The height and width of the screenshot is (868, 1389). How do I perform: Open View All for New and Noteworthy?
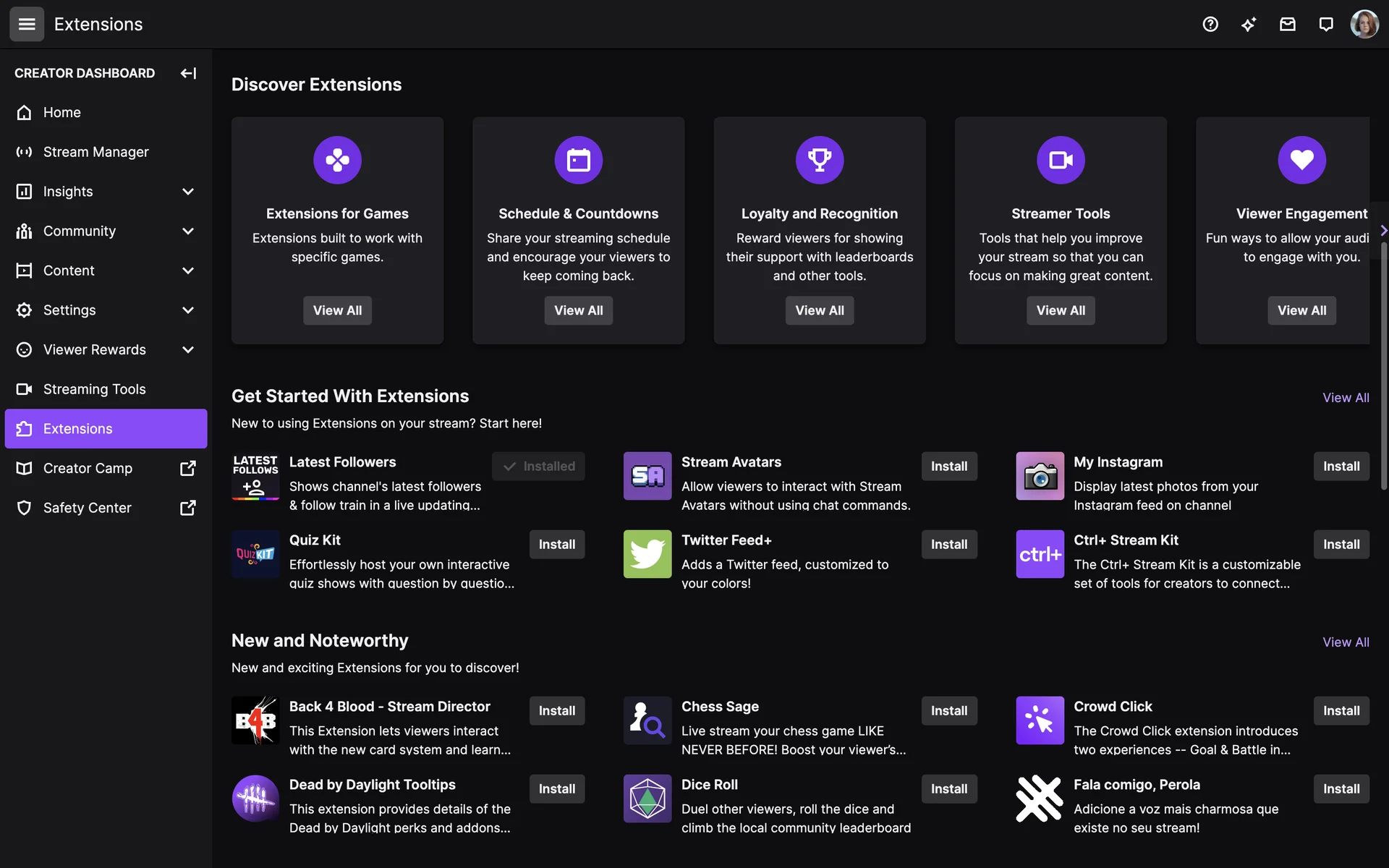1345,642
